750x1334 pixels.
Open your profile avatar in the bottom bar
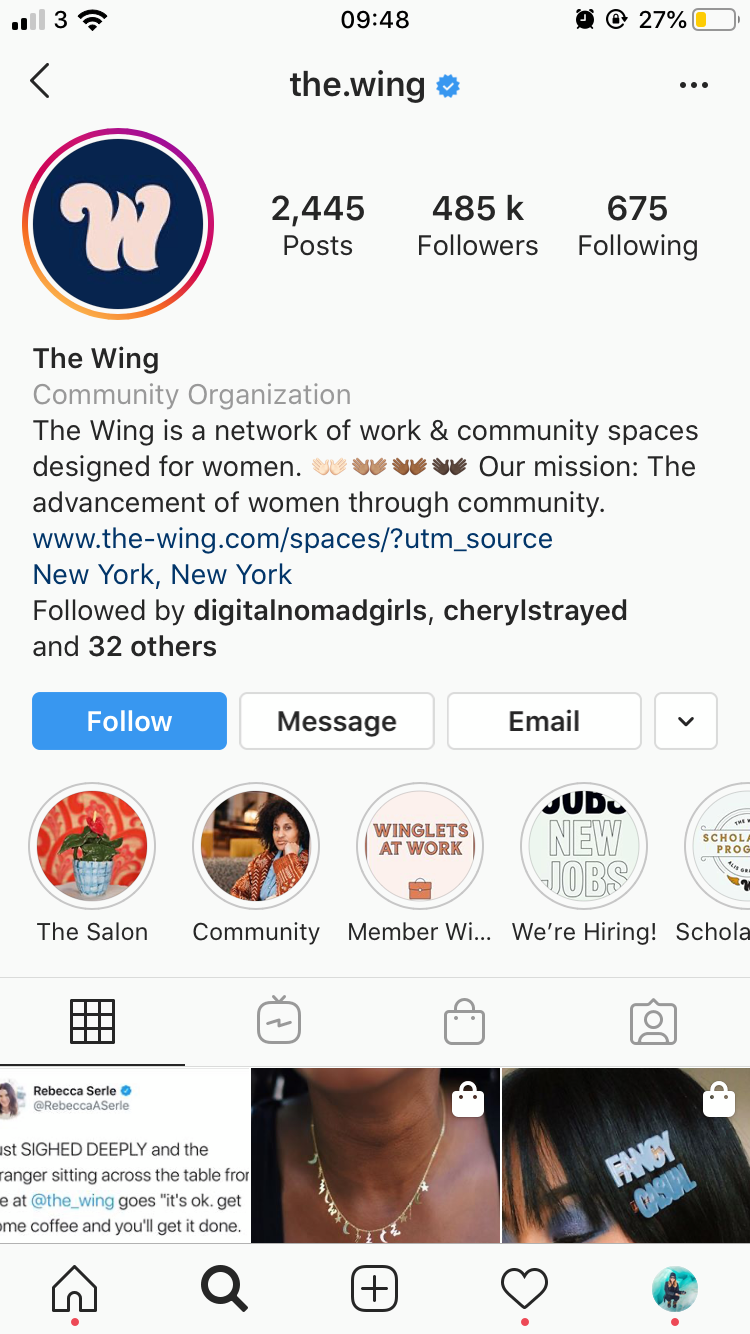pyautogui.click(x=674, y=1288)
